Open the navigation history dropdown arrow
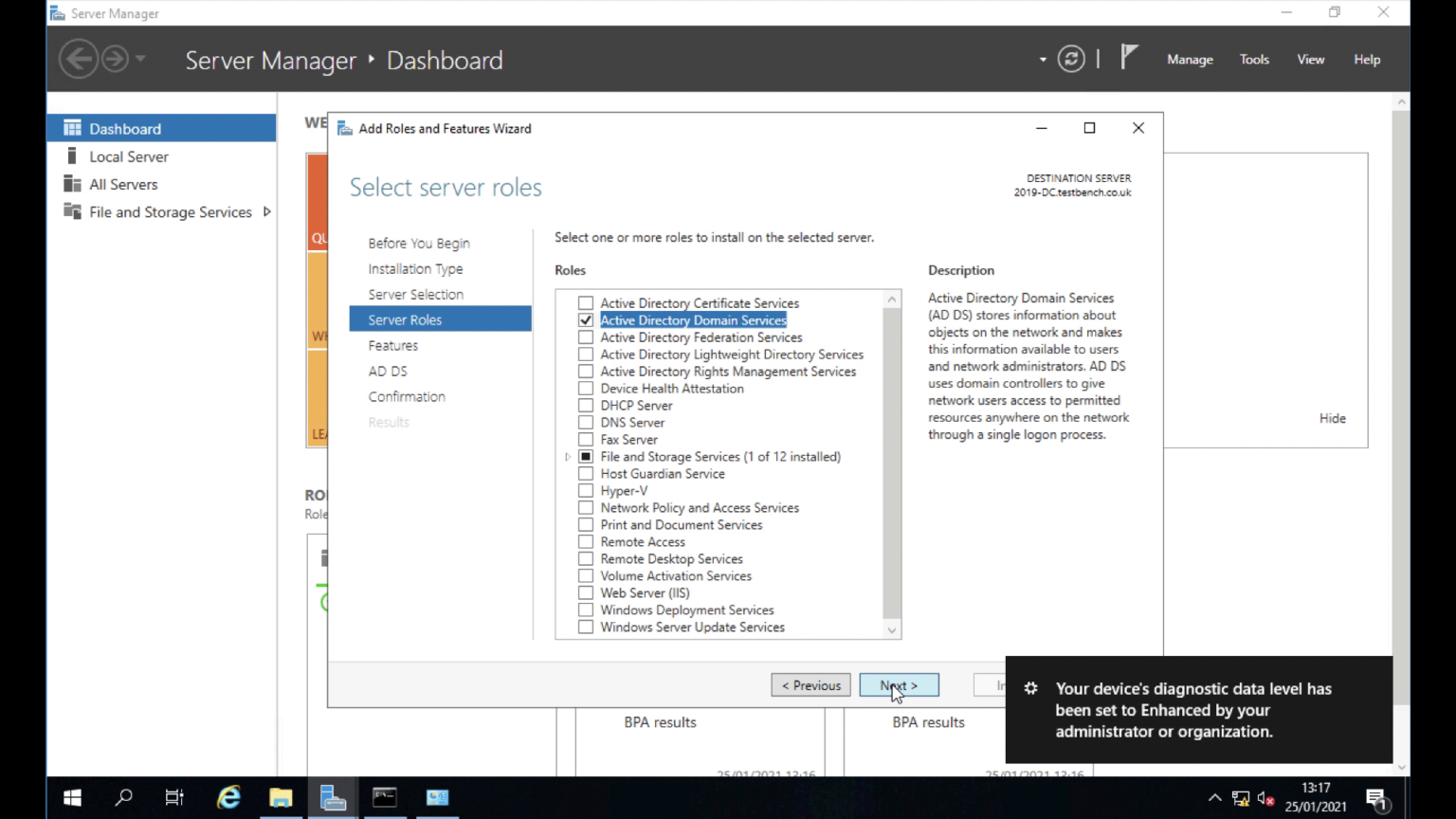1456x819 pixels. point(1043,59)
